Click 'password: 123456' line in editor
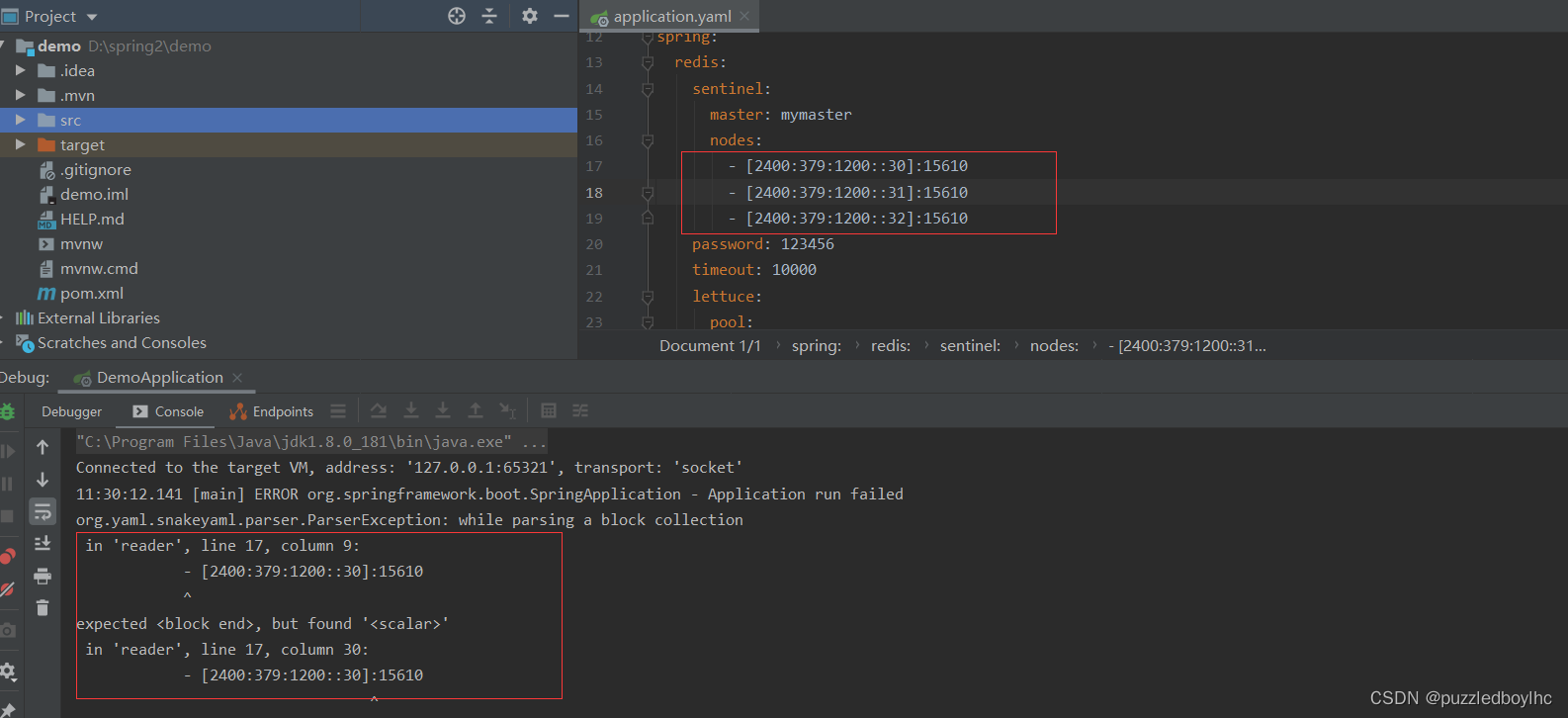Image resolution: width=1568 pixels, height=718 pixels. click(762, 243)
